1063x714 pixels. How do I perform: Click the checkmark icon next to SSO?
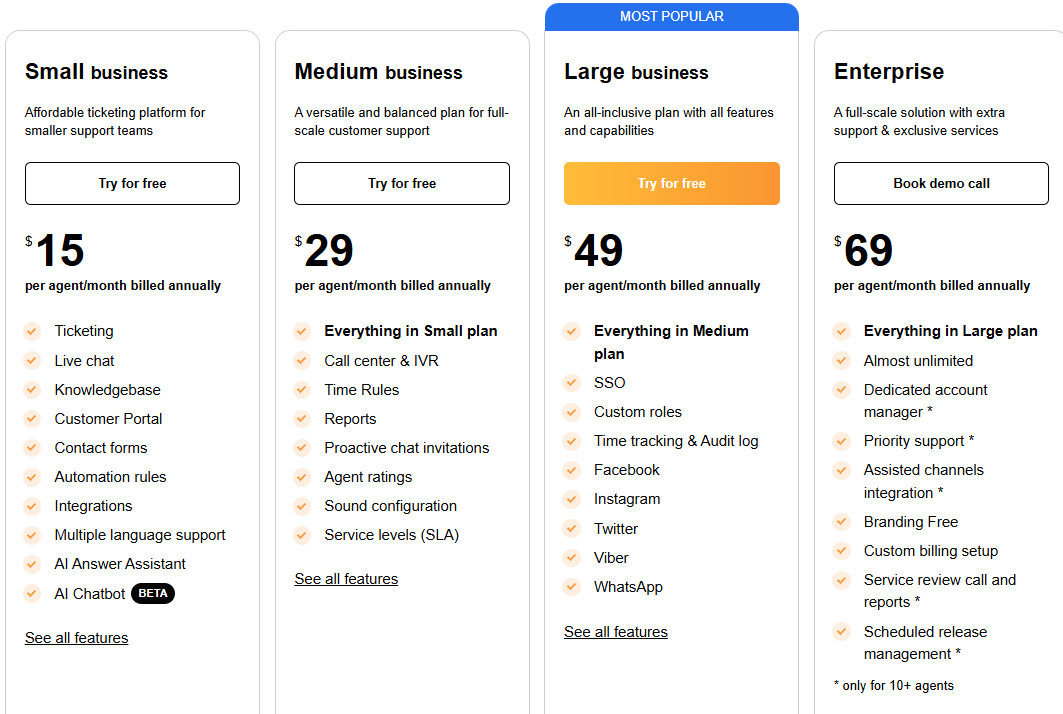click(571, 382)
